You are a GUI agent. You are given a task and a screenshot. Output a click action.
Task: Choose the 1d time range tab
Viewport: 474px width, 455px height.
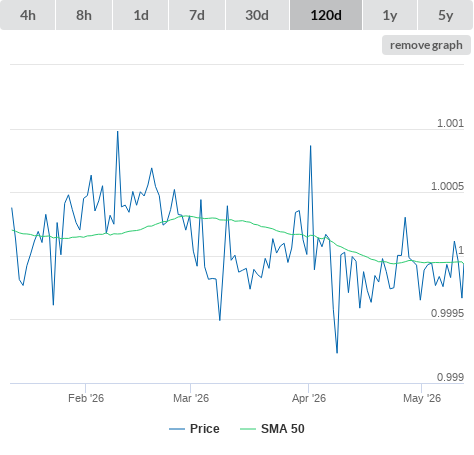click(x=141, y=15)
